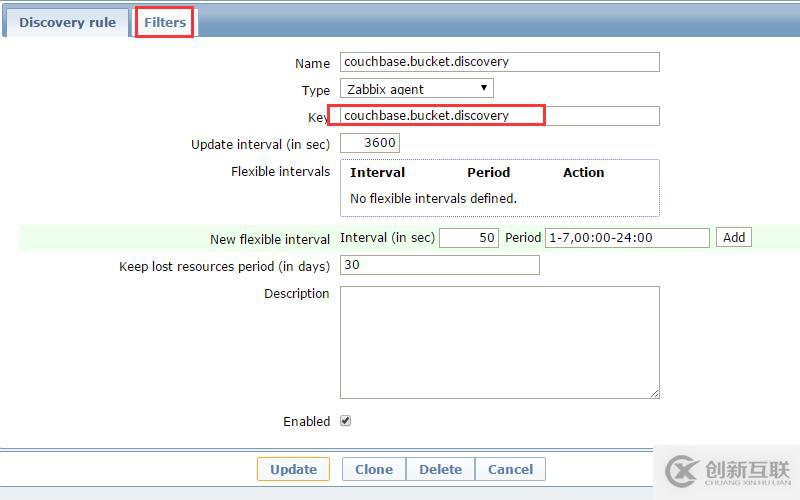The width and height of the screenshot is (800, 500).
Task: Click the Cancel button
Action: [x=510, y=469]
